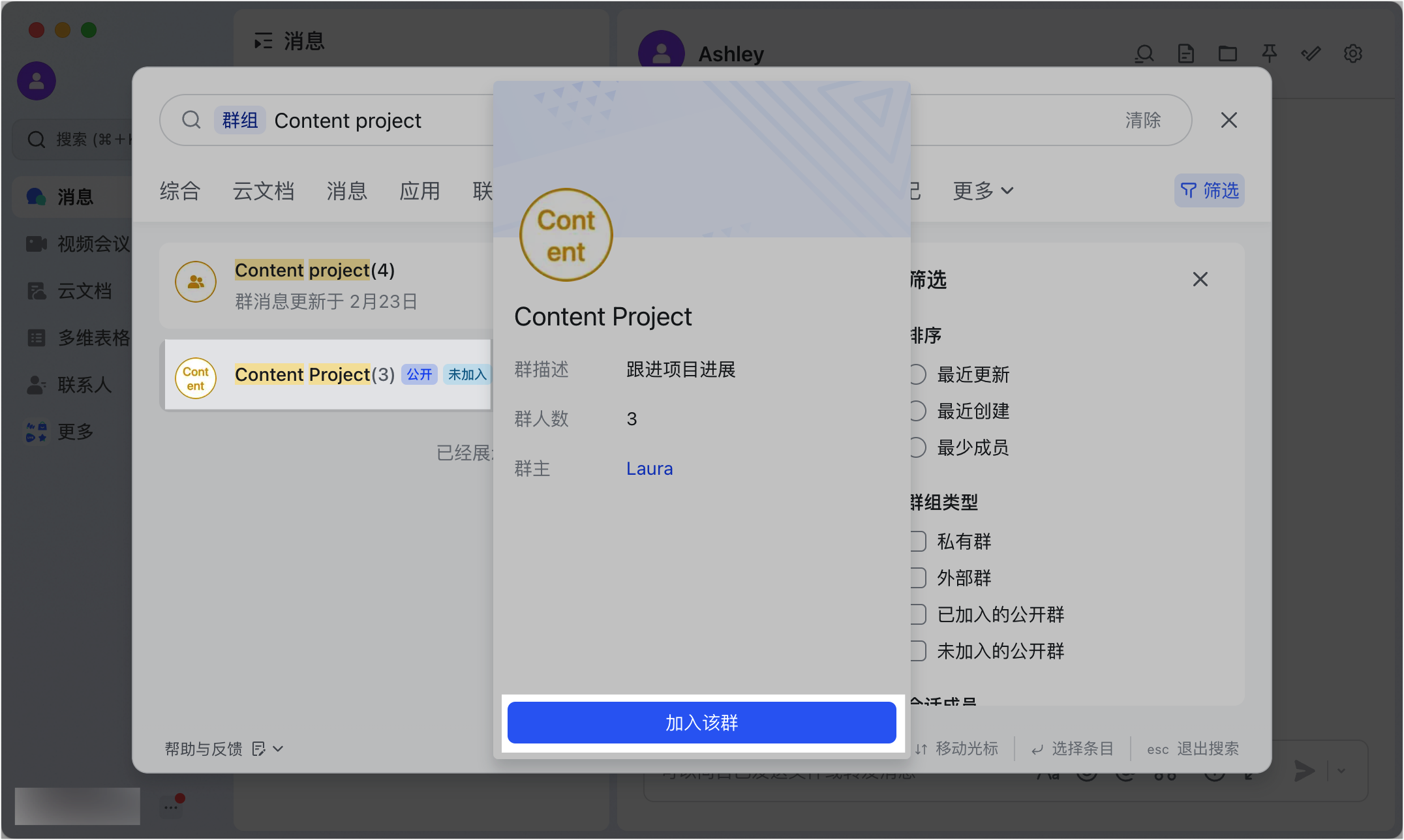Open 视频会议 in left sidebar
Image resolution: width=1404 pixels, height=840 pixels.
point(77,243)
